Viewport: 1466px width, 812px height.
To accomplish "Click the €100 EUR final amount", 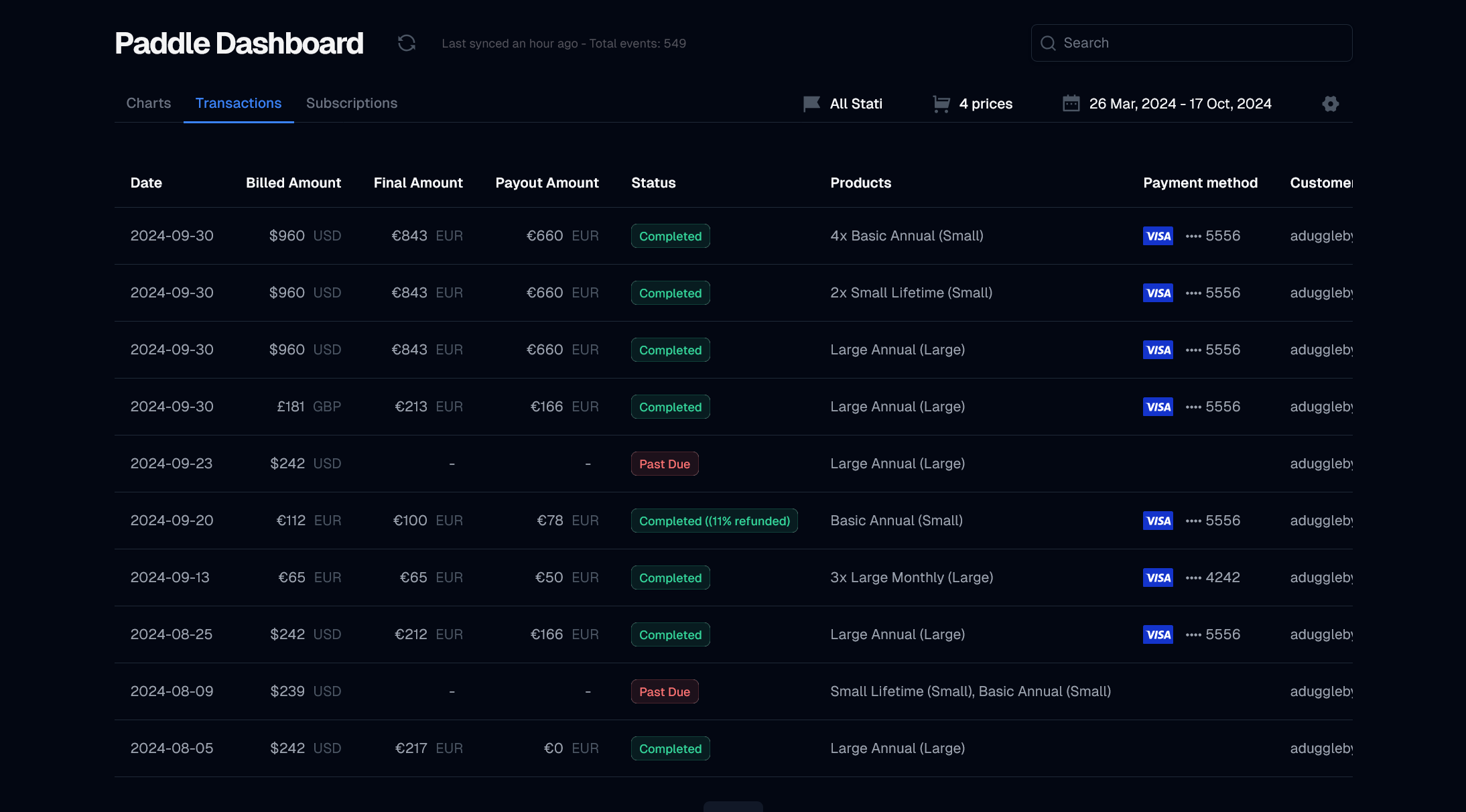I will (428, 521).
